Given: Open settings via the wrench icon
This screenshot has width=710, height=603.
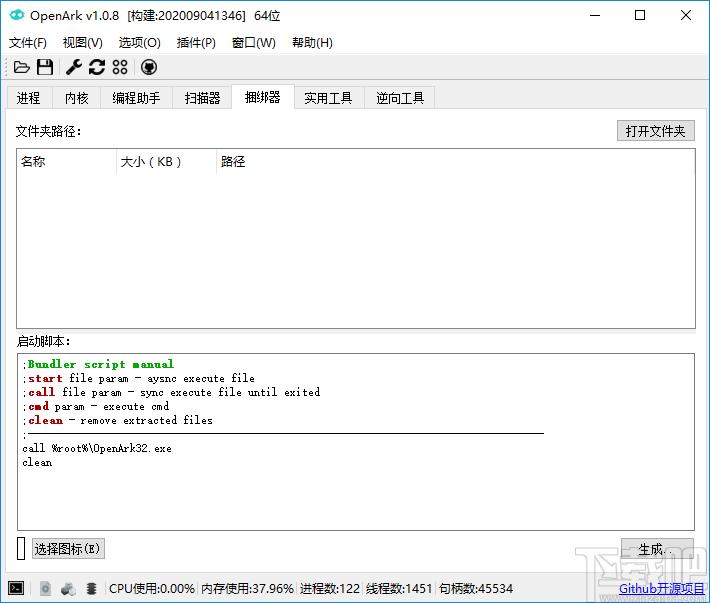Looking at the screenshot, I should coord(74,67).
